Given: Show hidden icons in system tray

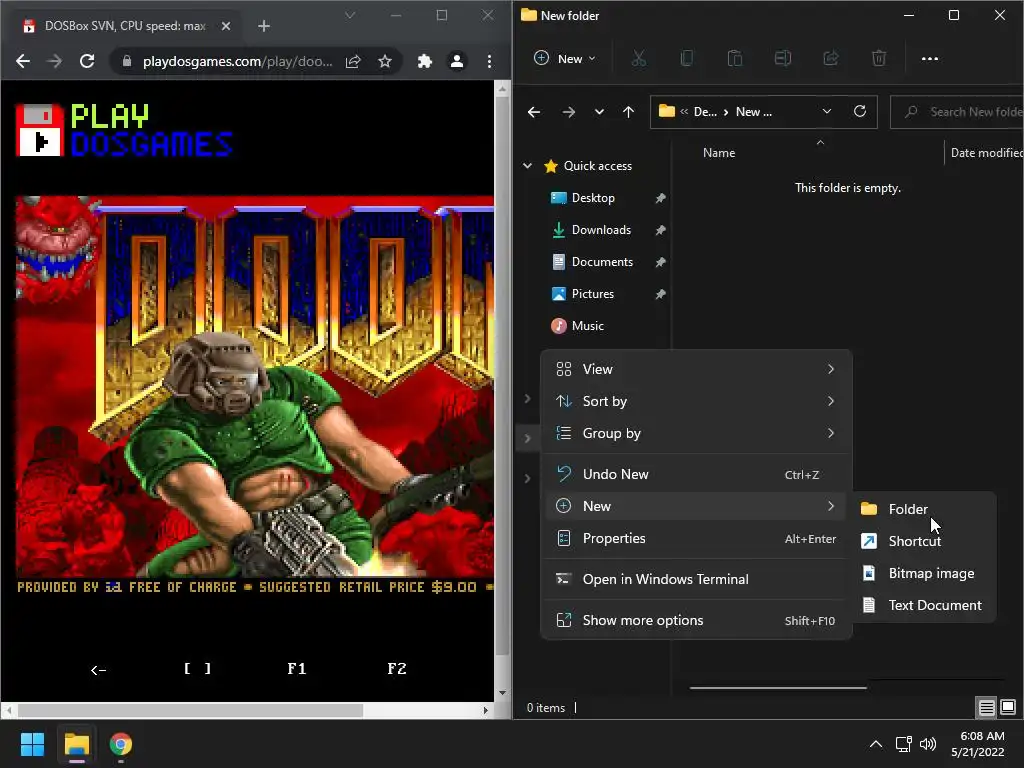Looking at the screenshot, I should 876,744.
